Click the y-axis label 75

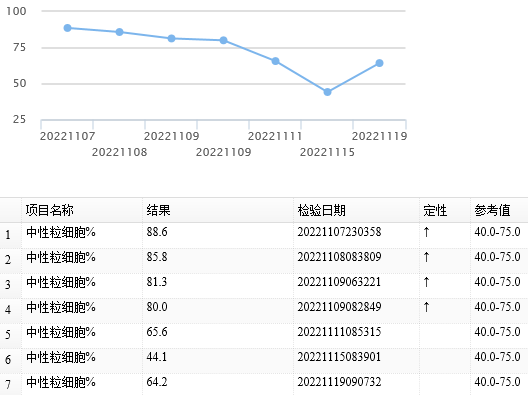coord(20,47)
